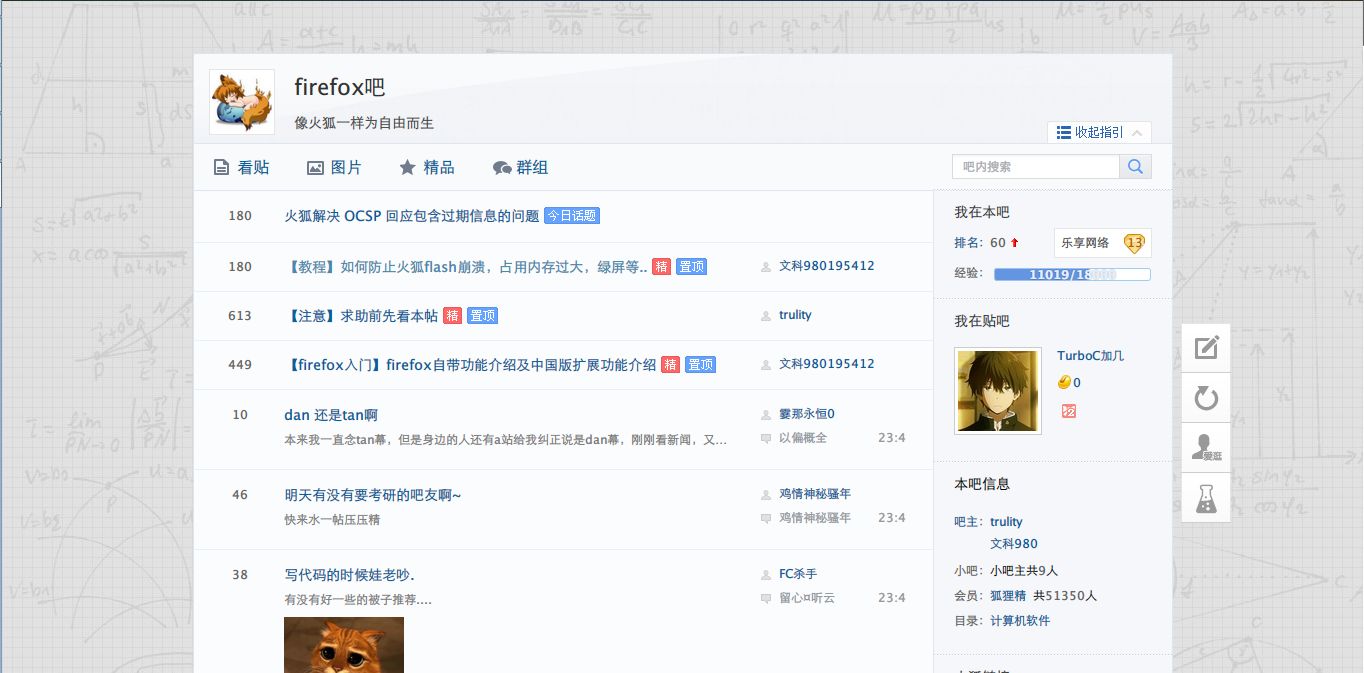
Task: Click the 乐享网络 level 13 badge
Action: pyautogui.click(x=1102, y=243)
